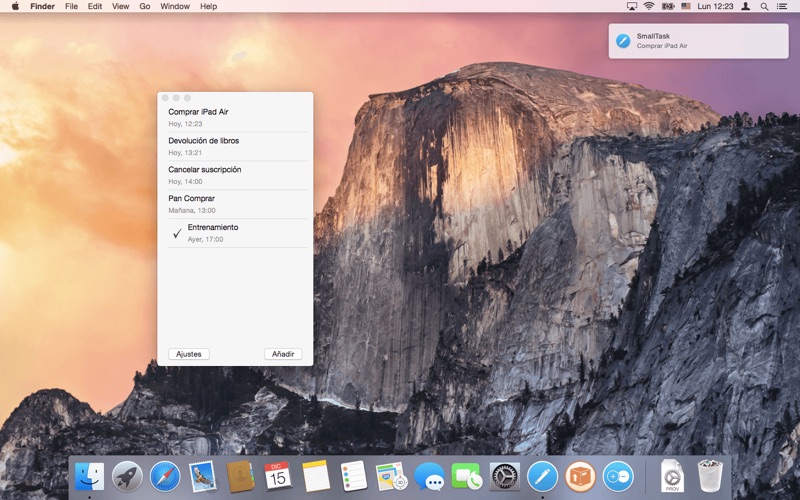The image size is (800, 500).
Task: Open the Window menu
Action: click(x=175, y=6)
